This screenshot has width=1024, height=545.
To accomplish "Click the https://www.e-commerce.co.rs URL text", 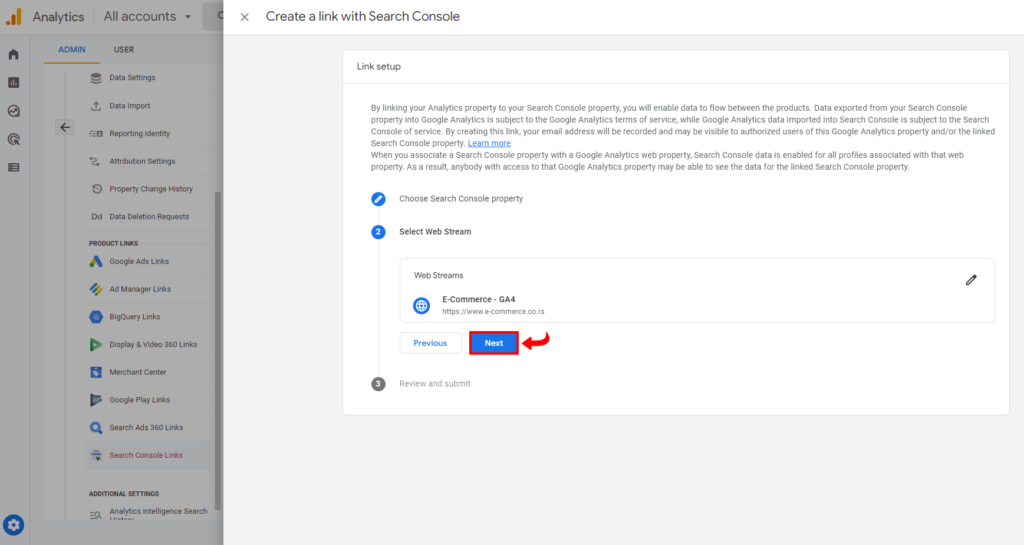I will tap(493, 312).
